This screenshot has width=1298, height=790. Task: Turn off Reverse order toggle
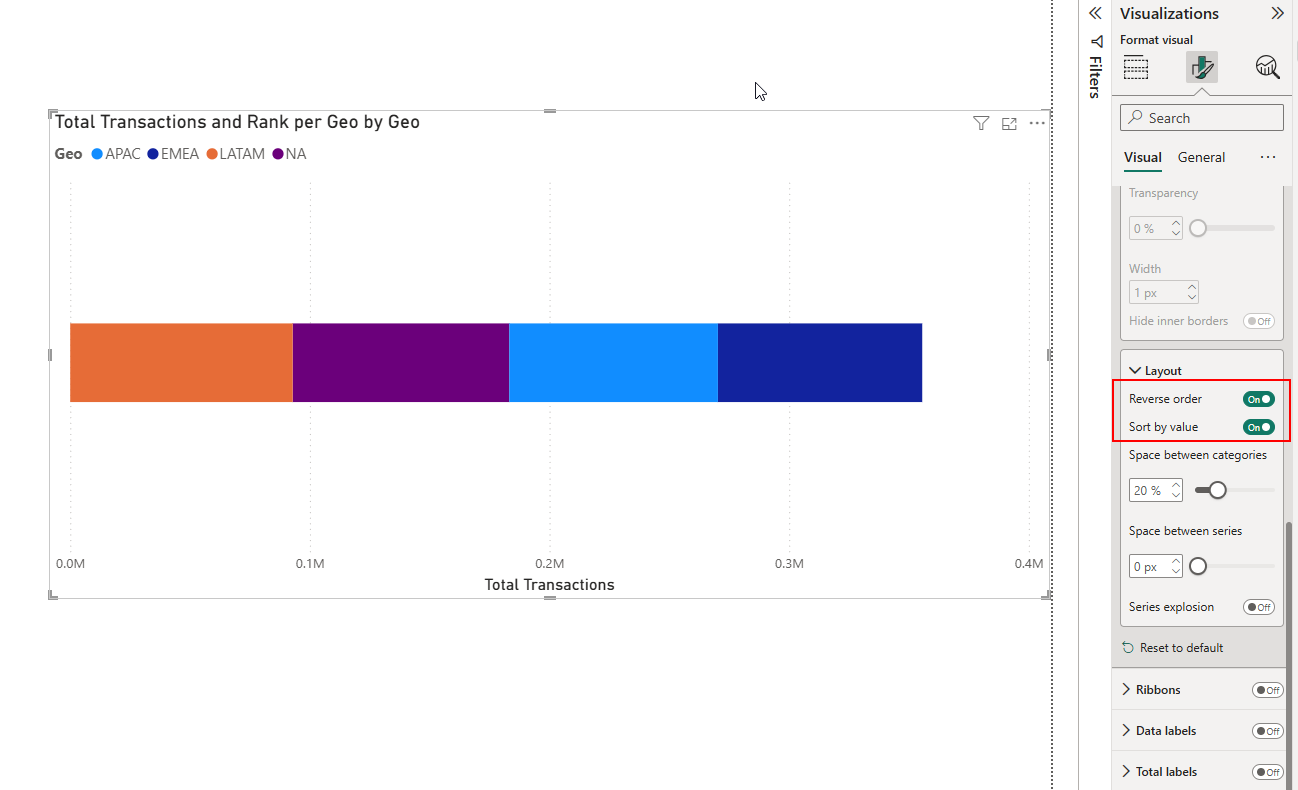(1259, 399)
